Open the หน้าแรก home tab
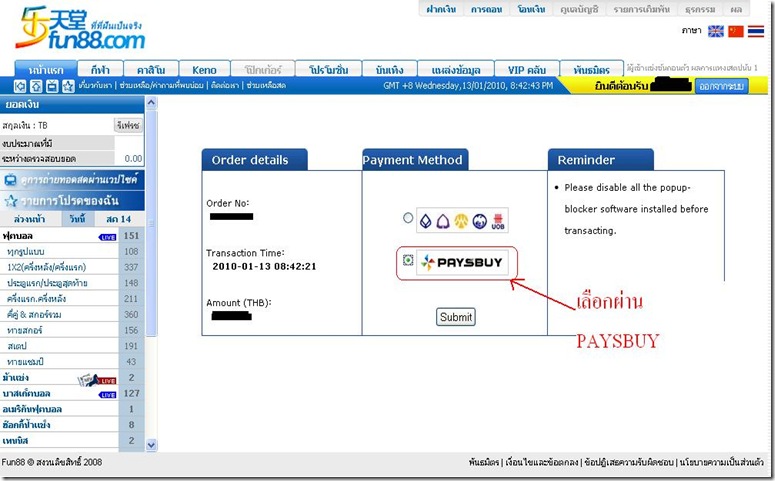Viewport: 775px width, 481px height. coord(46,70)
